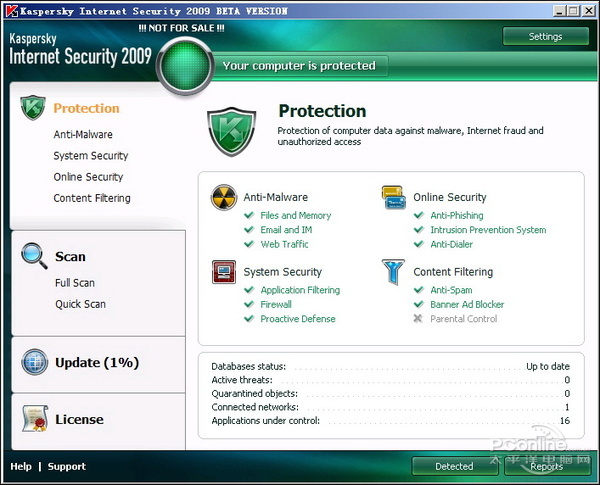
Task: Click the Kaspersky title bar logo icon
Action: [11, 11]
